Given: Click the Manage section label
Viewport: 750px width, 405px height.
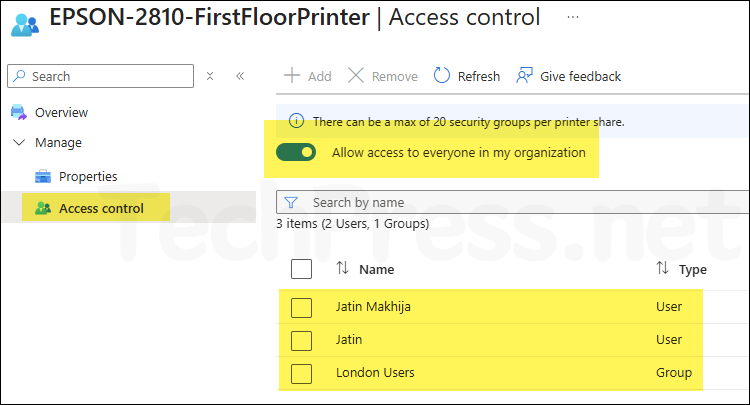Looking at the screenshot, I should click(x=58, y=142).
